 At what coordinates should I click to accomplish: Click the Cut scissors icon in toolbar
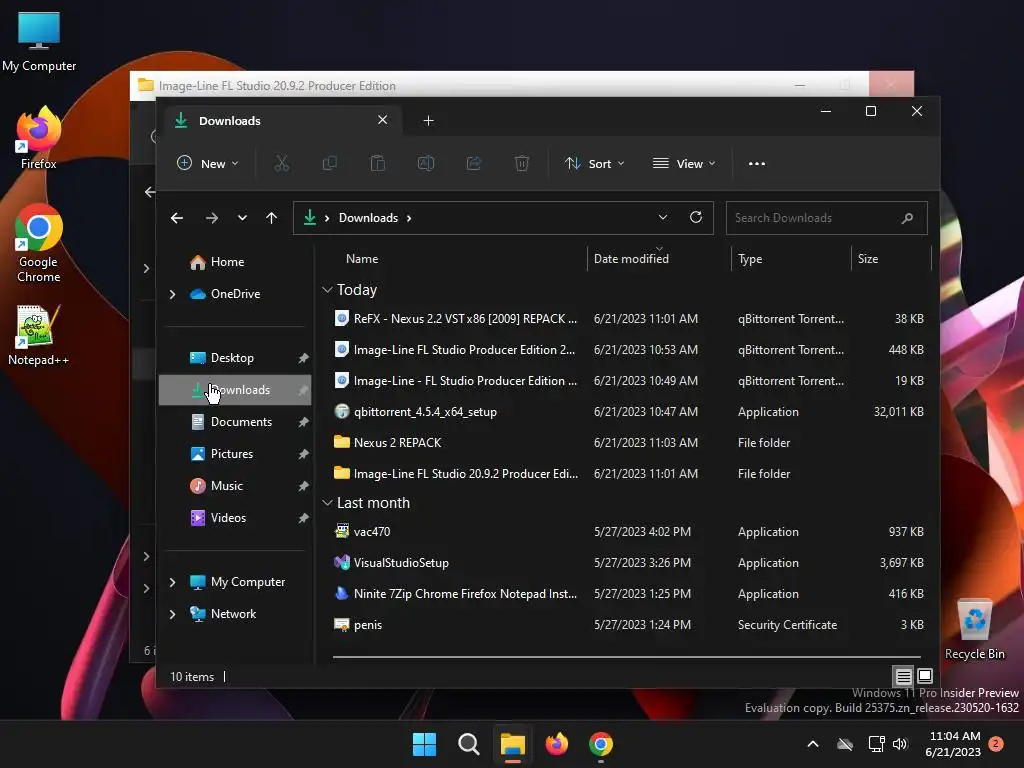(281, 163)
